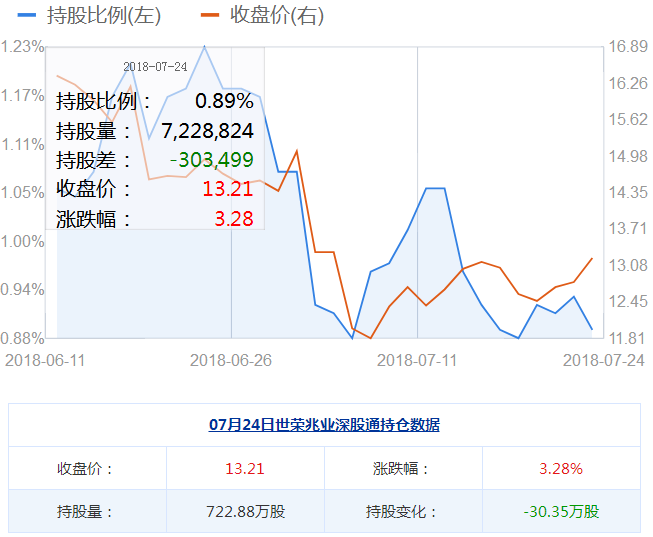Click the 16.89 right axis value
This screenshot has width=653, height=537.
(x=628, y=46)
